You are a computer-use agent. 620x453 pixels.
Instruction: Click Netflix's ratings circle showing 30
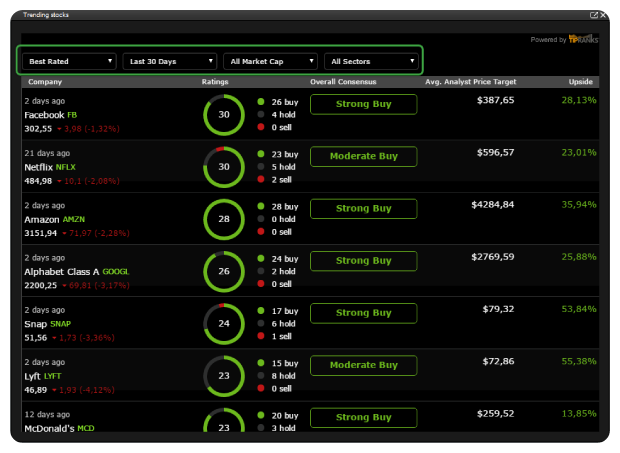tap(224, 167)
